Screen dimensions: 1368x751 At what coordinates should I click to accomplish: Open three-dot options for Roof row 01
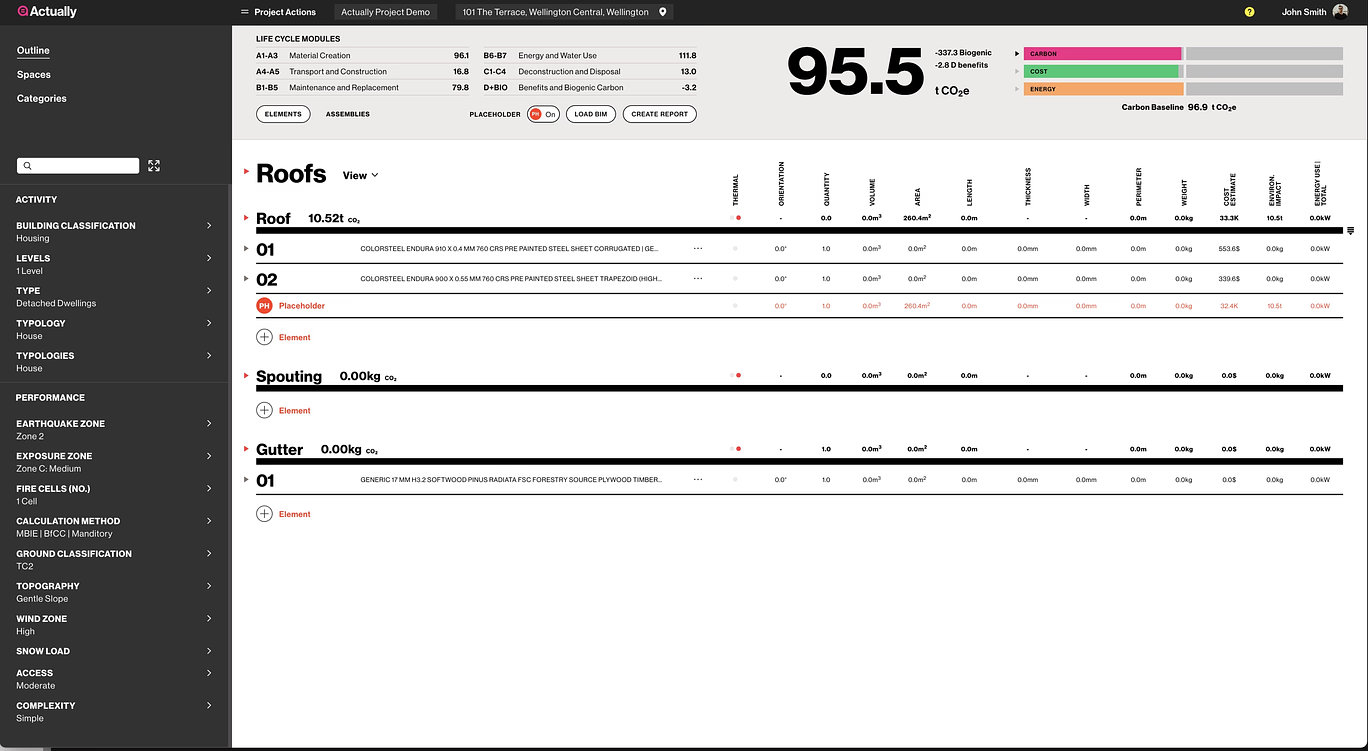pos(698,249)
